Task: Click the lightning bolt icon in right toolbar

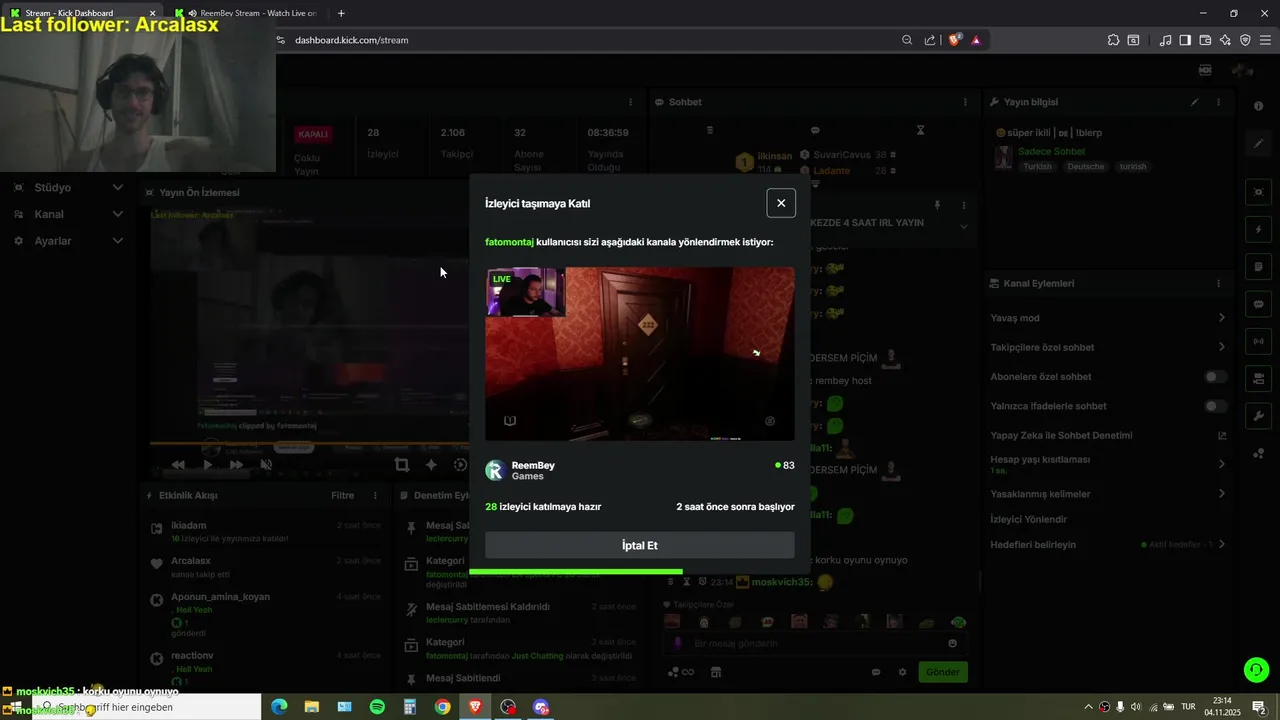Action: tap(1258, 229)
